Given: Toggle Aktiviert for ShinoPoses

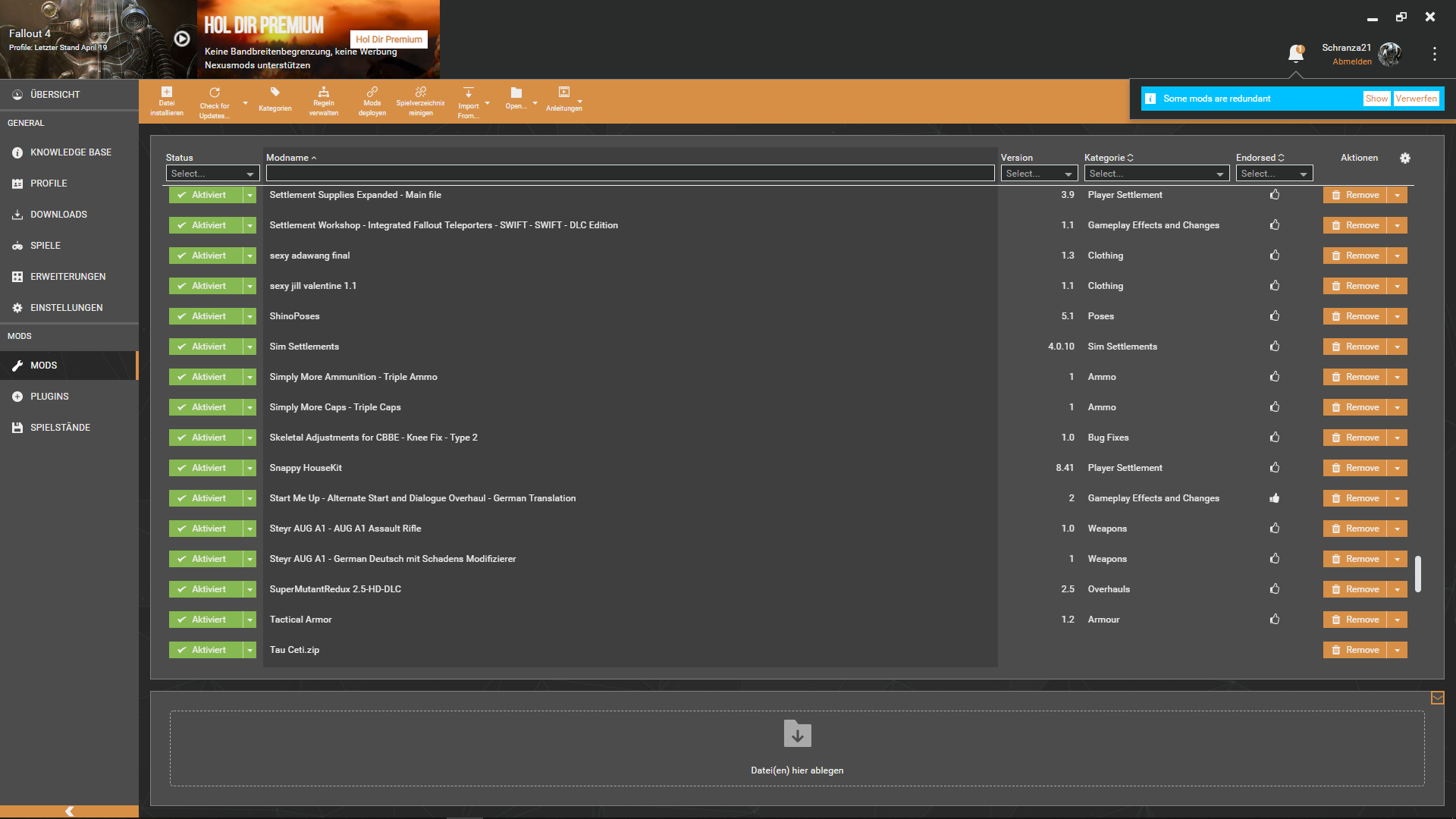Looking at the screenshot, I should 206,316.
